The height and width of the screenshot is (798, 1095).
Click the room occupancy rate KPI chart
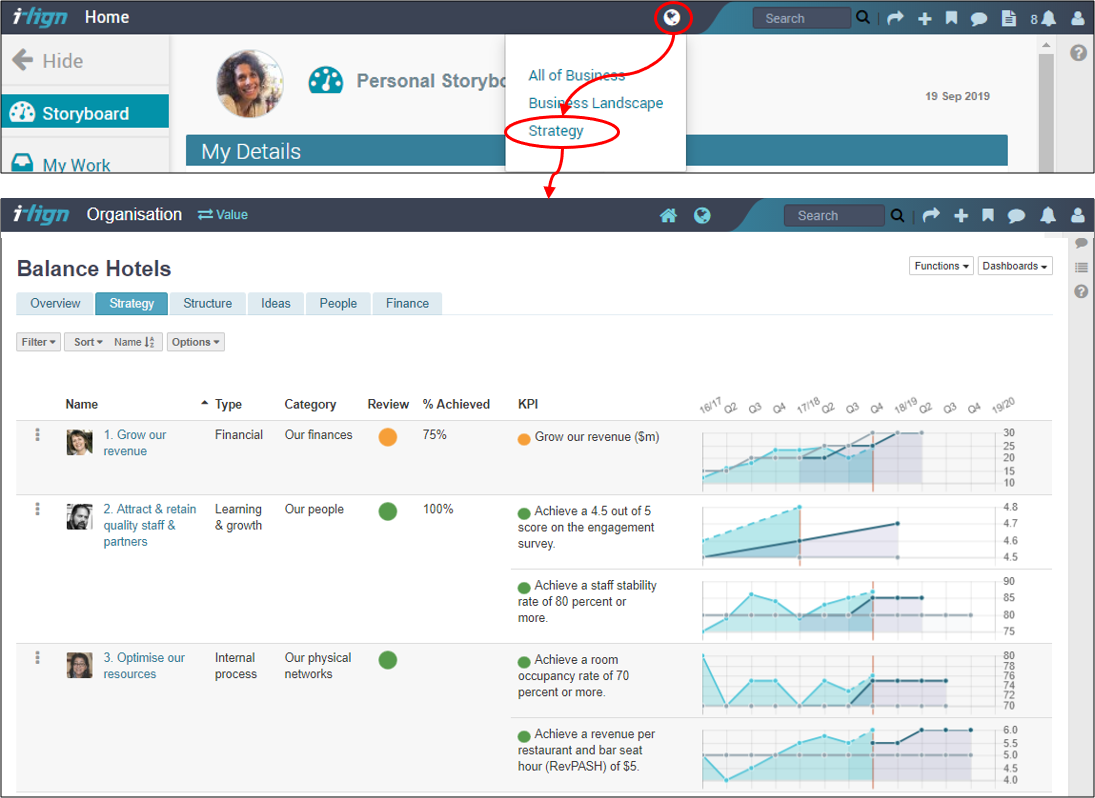click(x=848, y=681)
